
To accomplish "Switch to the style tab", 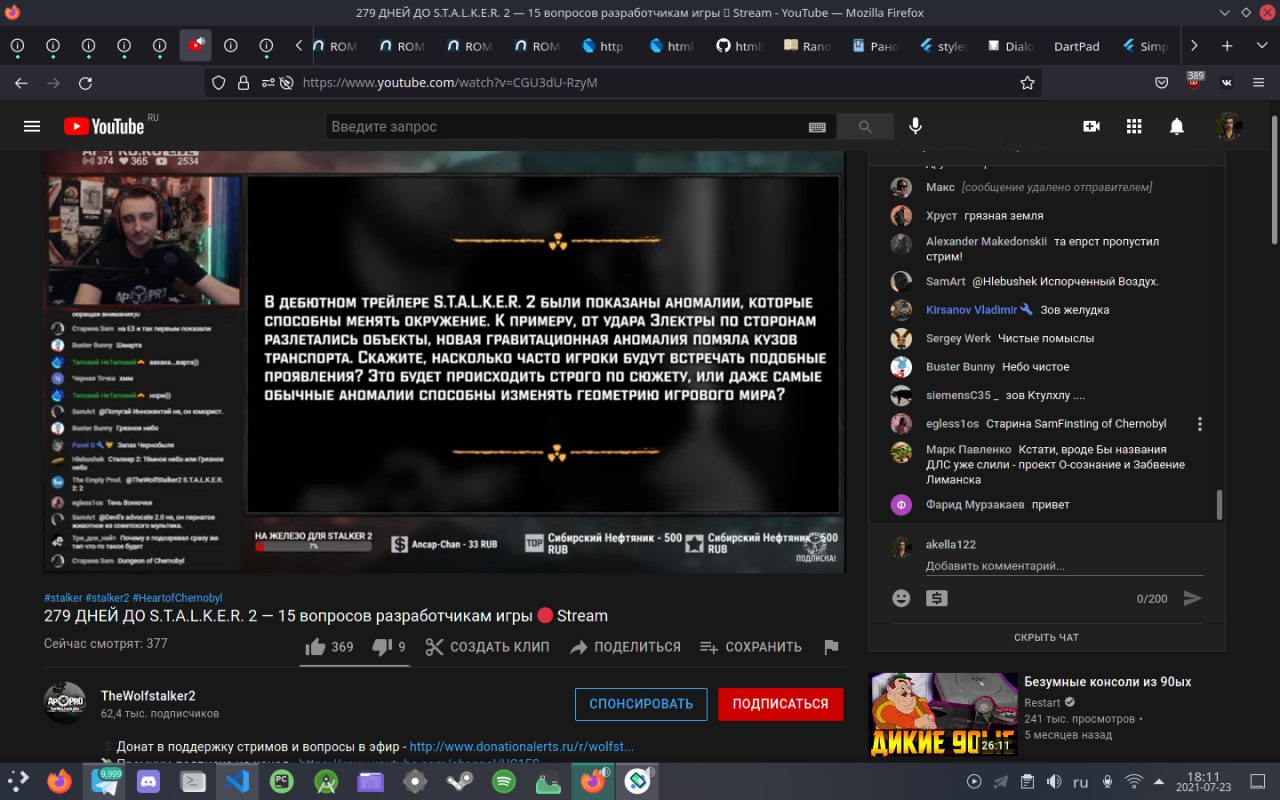I will 942,46.
